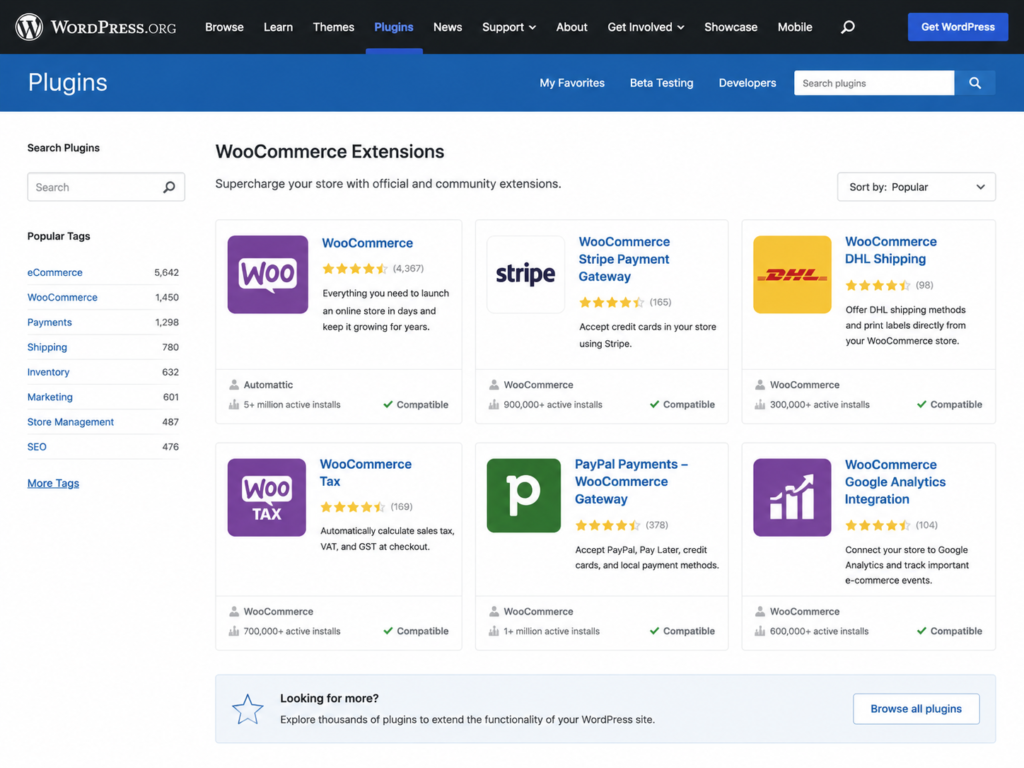1024x768 pixels.
Task: Click the WooCommerce Tax star rating (169)
Action: pyautogui.click(x=353, y=507)
